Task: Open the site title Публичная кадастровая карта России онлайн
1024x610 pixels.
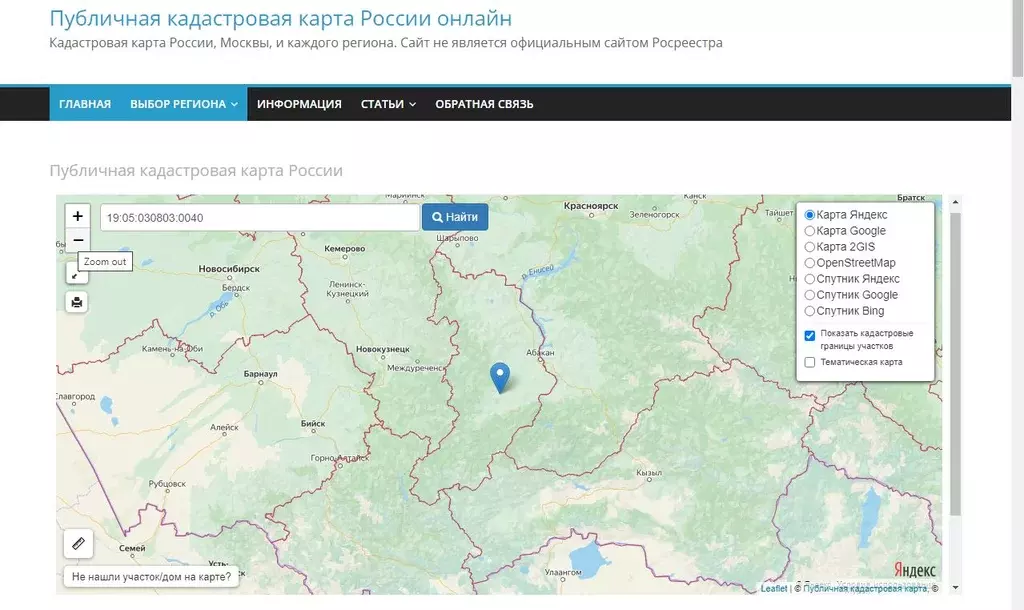Action: click(281, 18)
